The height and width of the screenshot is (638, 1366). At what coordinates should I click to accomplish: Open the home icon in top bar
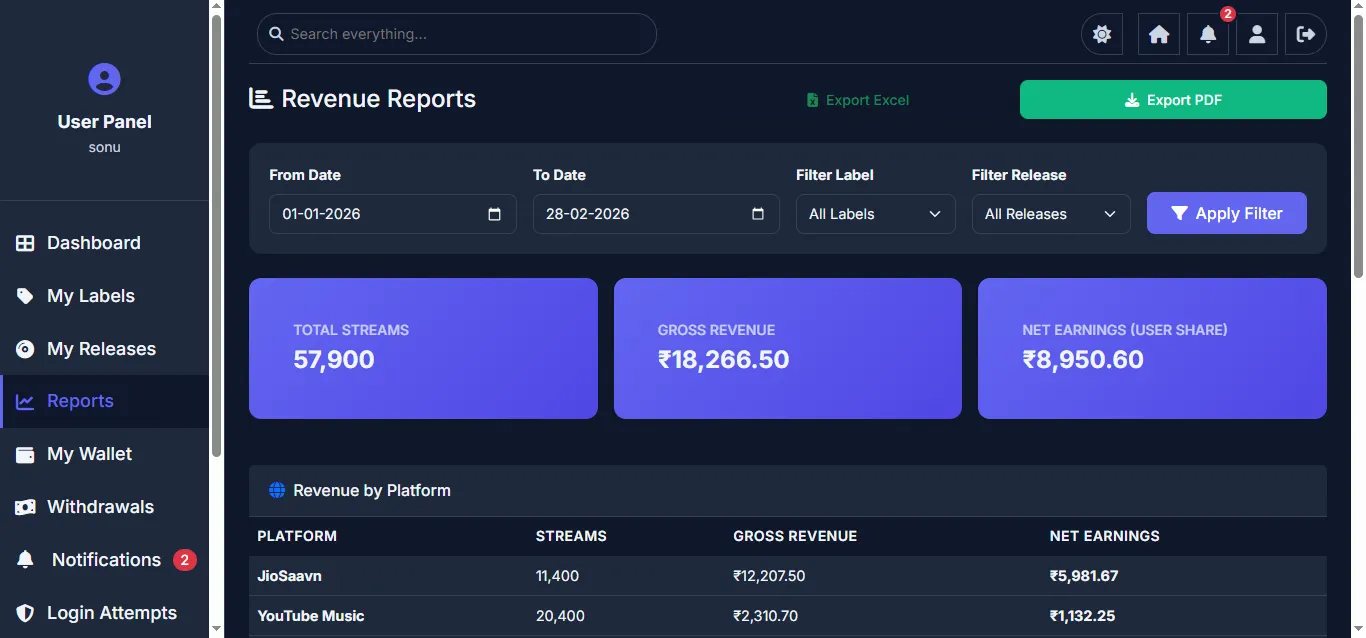(1159, 34)
